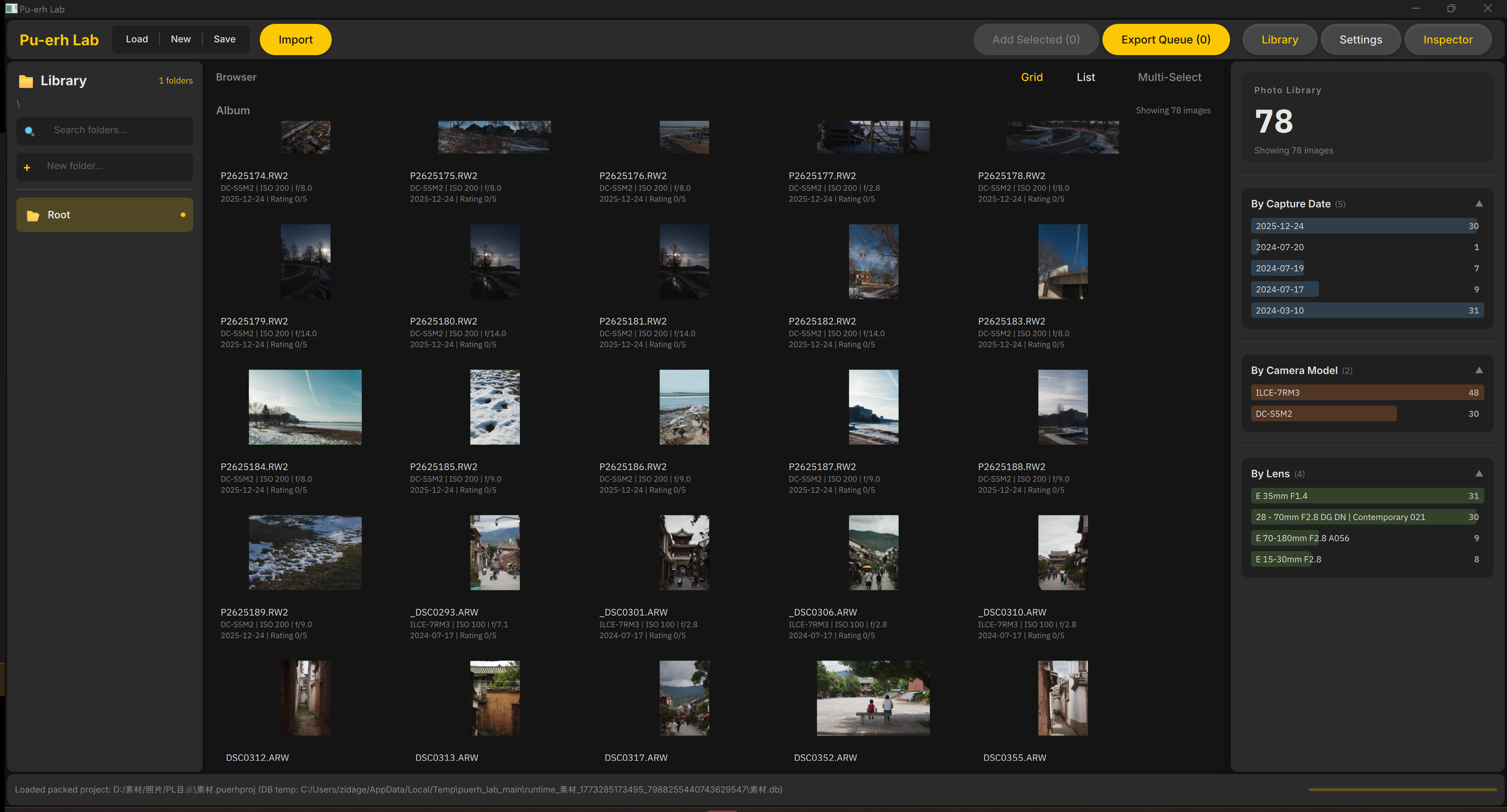This screenshot has width=1507, height=812.
Task: Click the yellow Import button
Action: [295, 40]
